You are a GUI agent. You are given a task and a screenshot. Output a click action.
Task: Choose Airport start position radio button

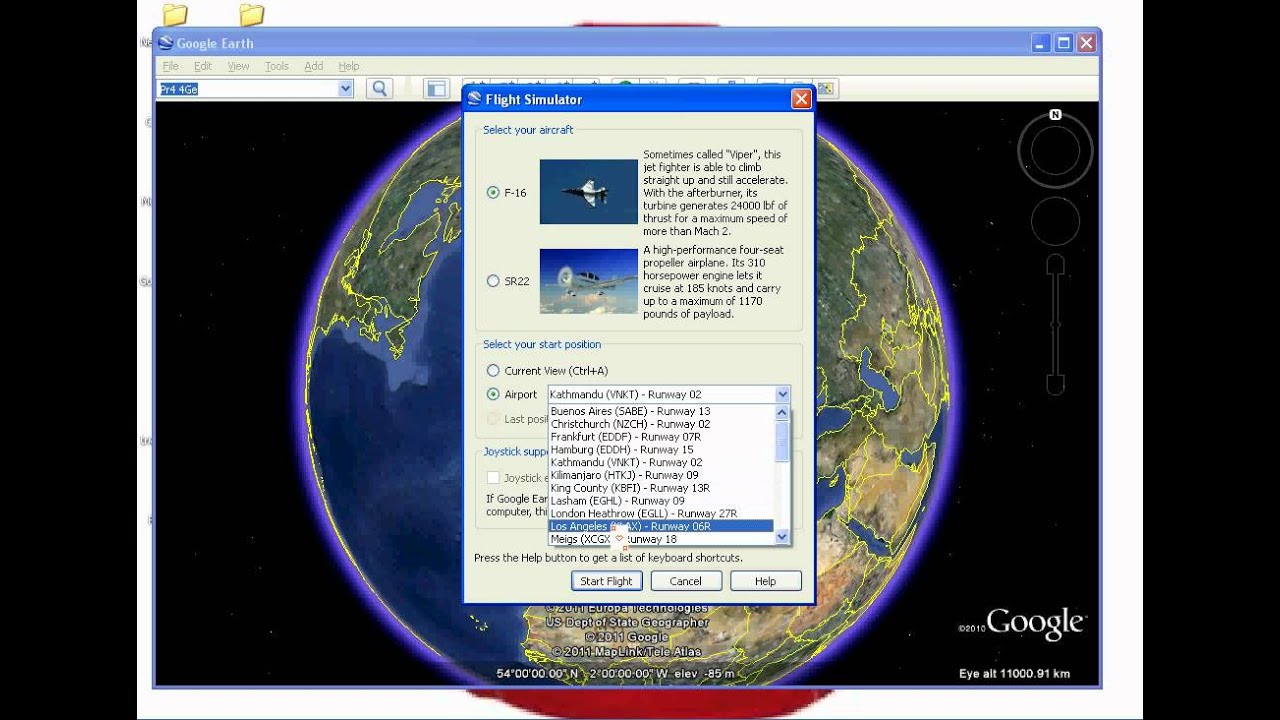pos(493,394)
